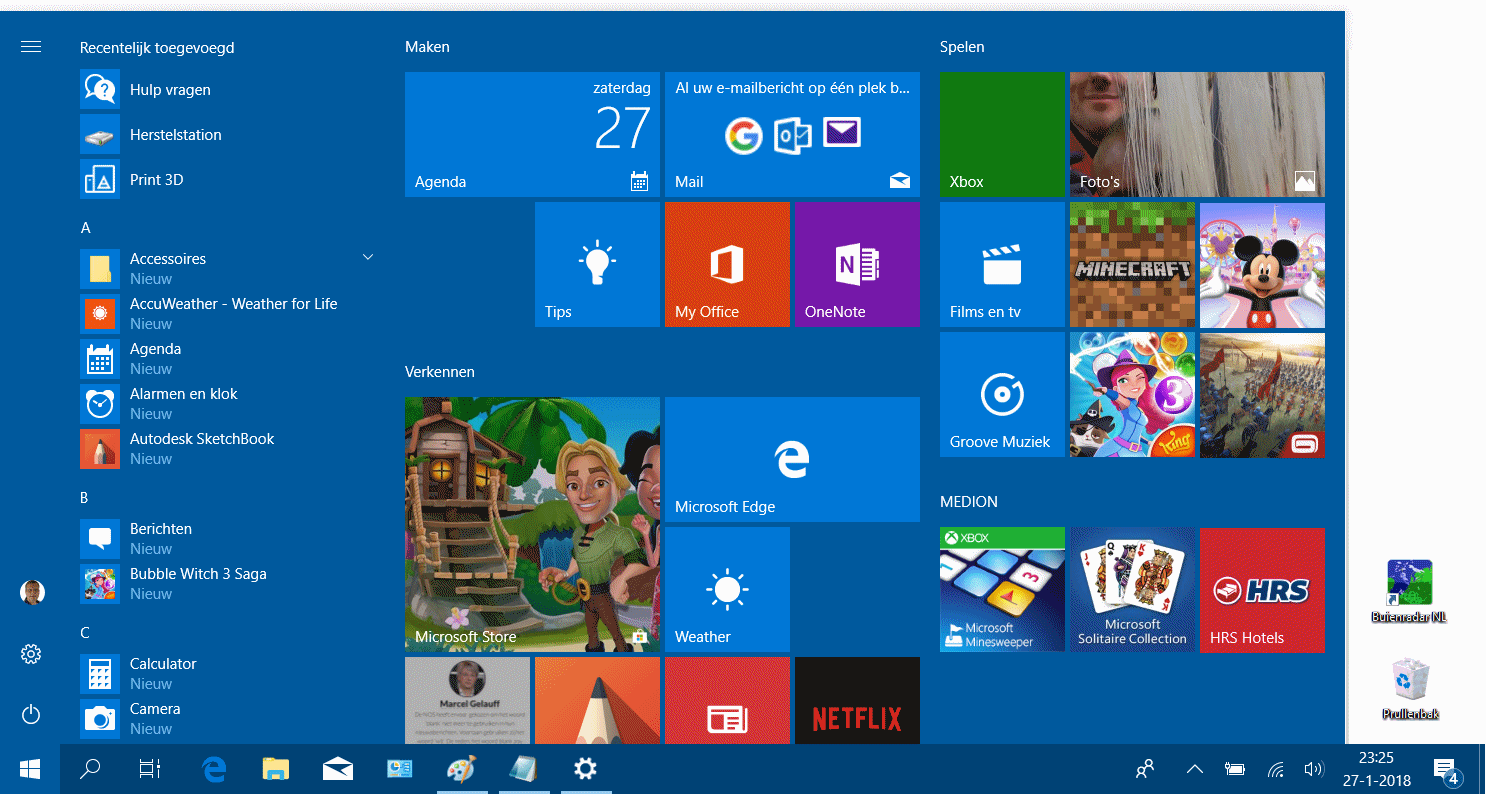The width and height of the screenshot is (1486, 794).
Task: Open the Groove Muziek tile
Action: coord(1002,394)
